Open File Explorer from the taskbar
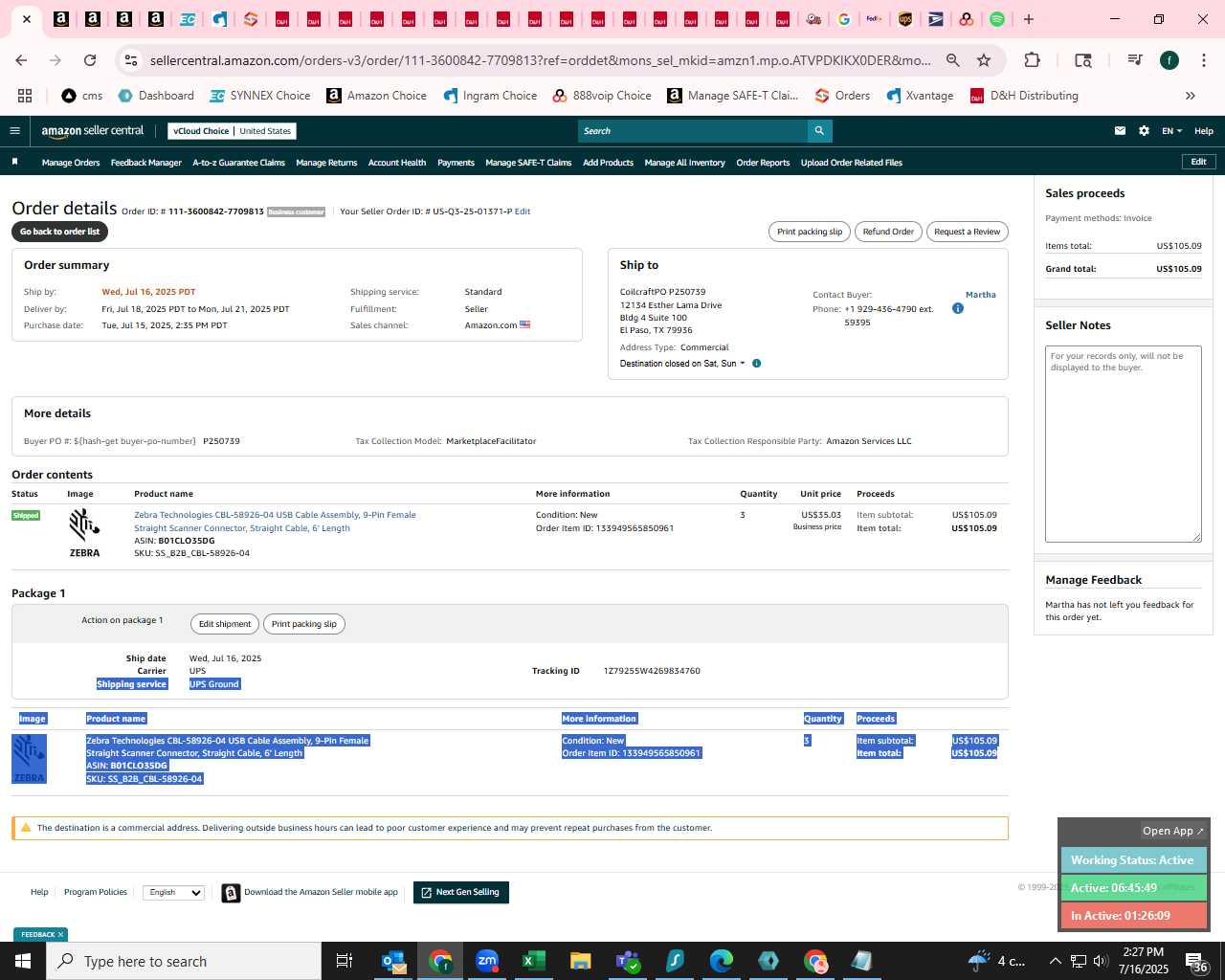Image resolution: width=1225 pixels, height=980 pixels. [x=581, y=961]
